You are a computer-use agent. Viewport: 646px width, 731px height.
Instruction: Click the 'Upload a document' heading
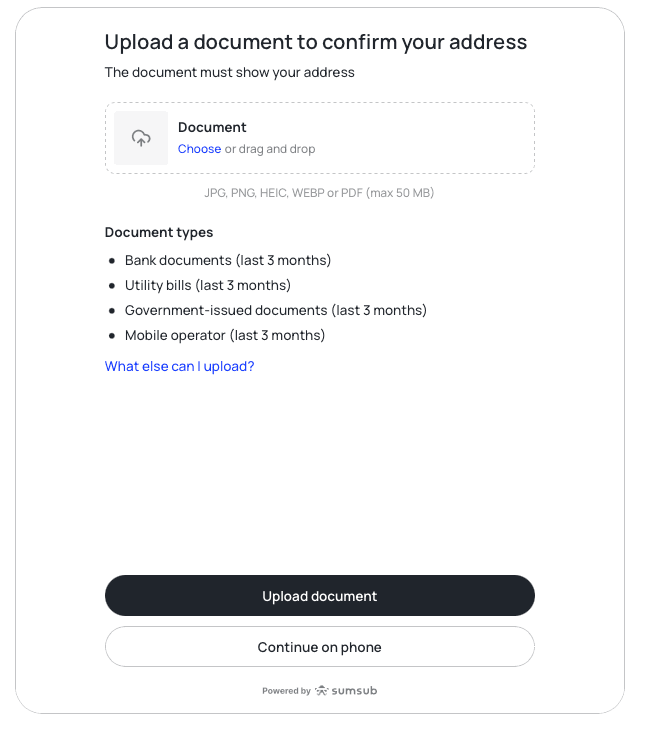316,42
